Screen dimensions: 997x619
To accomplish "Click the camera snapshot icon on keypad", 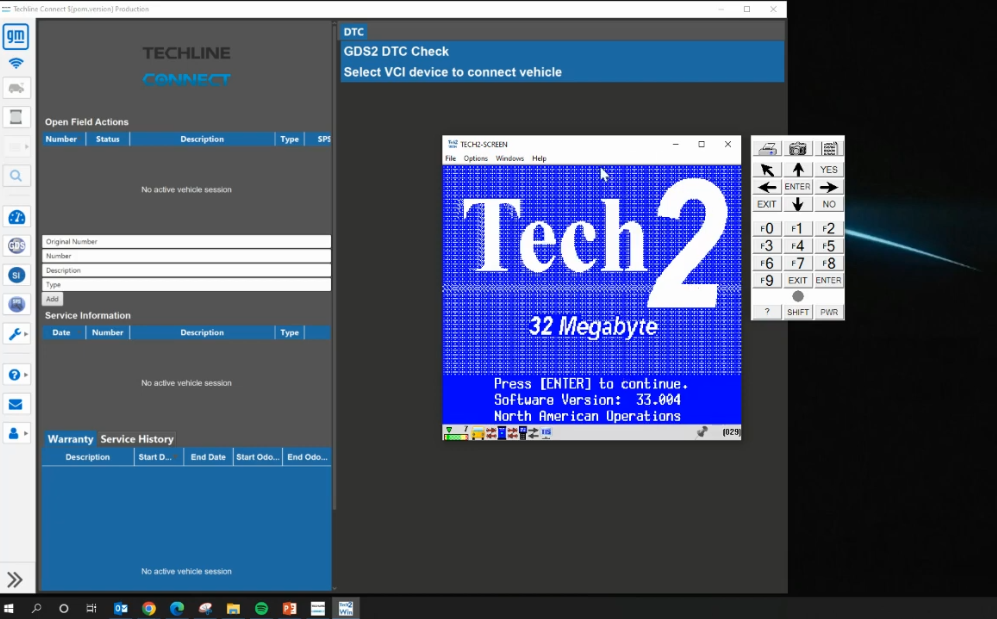I will pos(797,149).
